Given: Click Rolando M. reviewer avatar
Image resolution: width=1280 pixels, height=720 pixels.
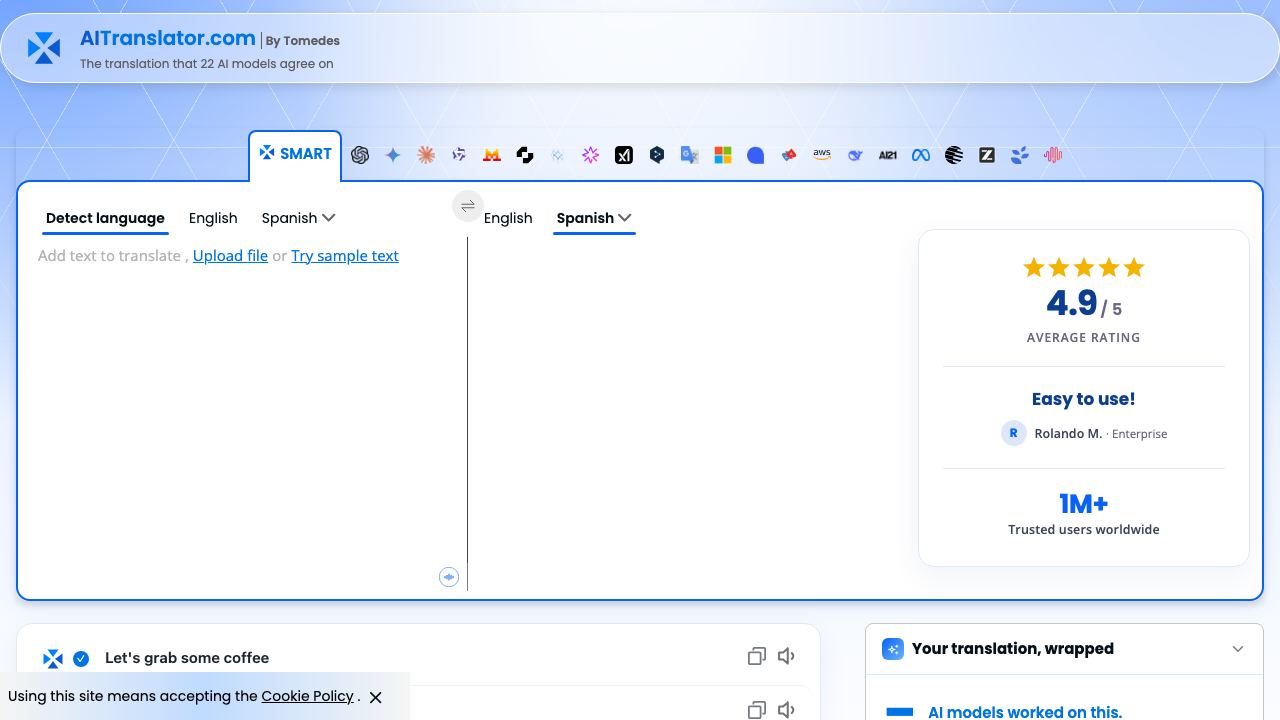Looking at the screenshot, I should pyautogui.click(x=1014, y=433).
